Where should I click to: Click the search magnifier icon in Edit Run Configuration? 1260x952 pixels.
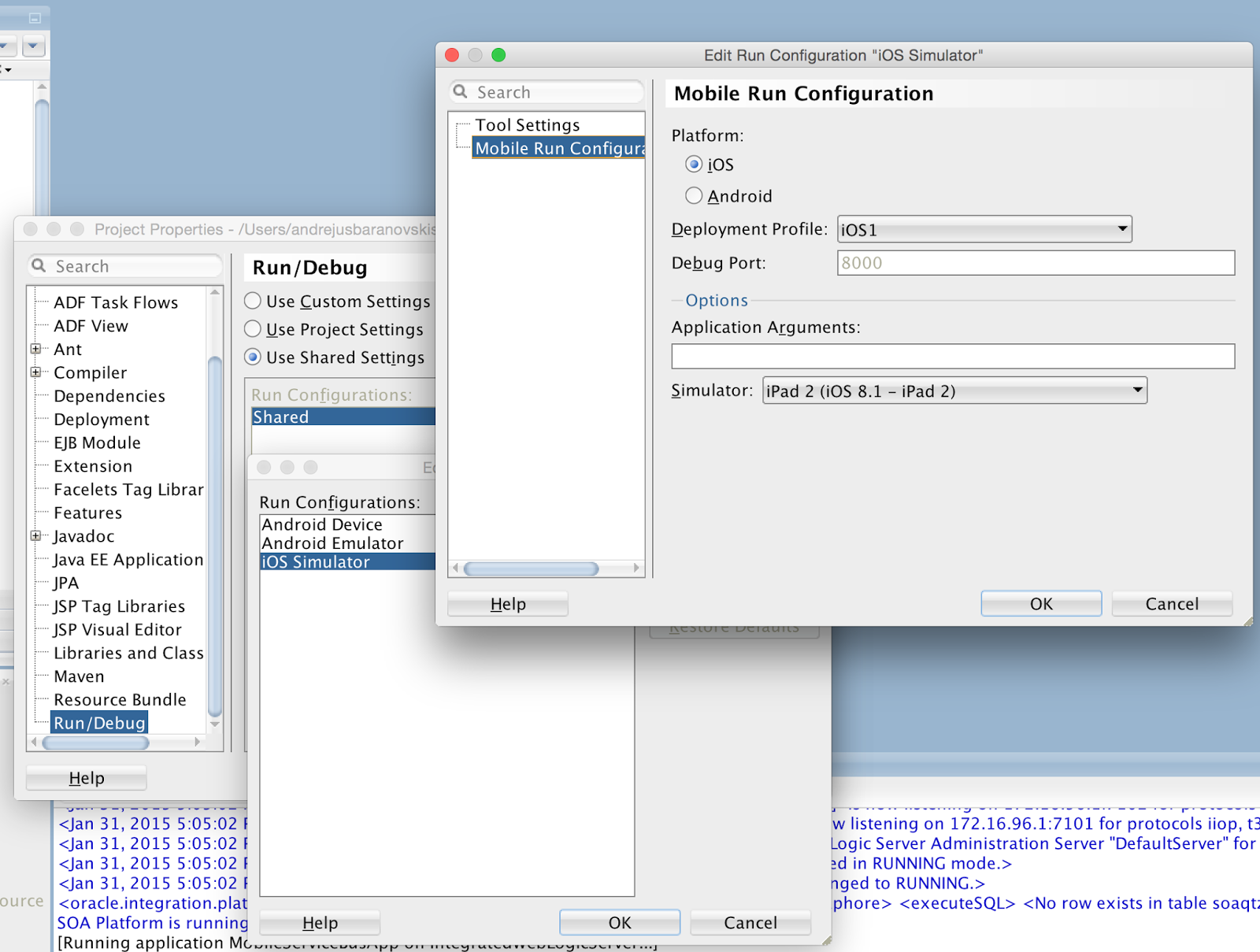[461, 92]
